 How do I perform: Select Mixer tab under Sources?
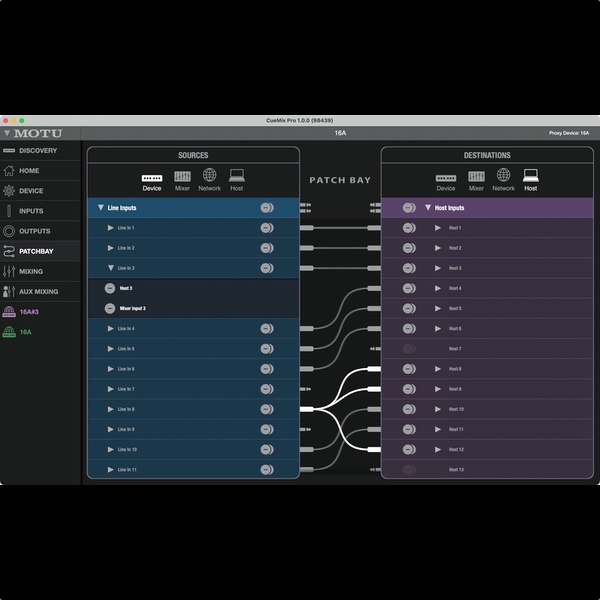(x=183, y=181)
